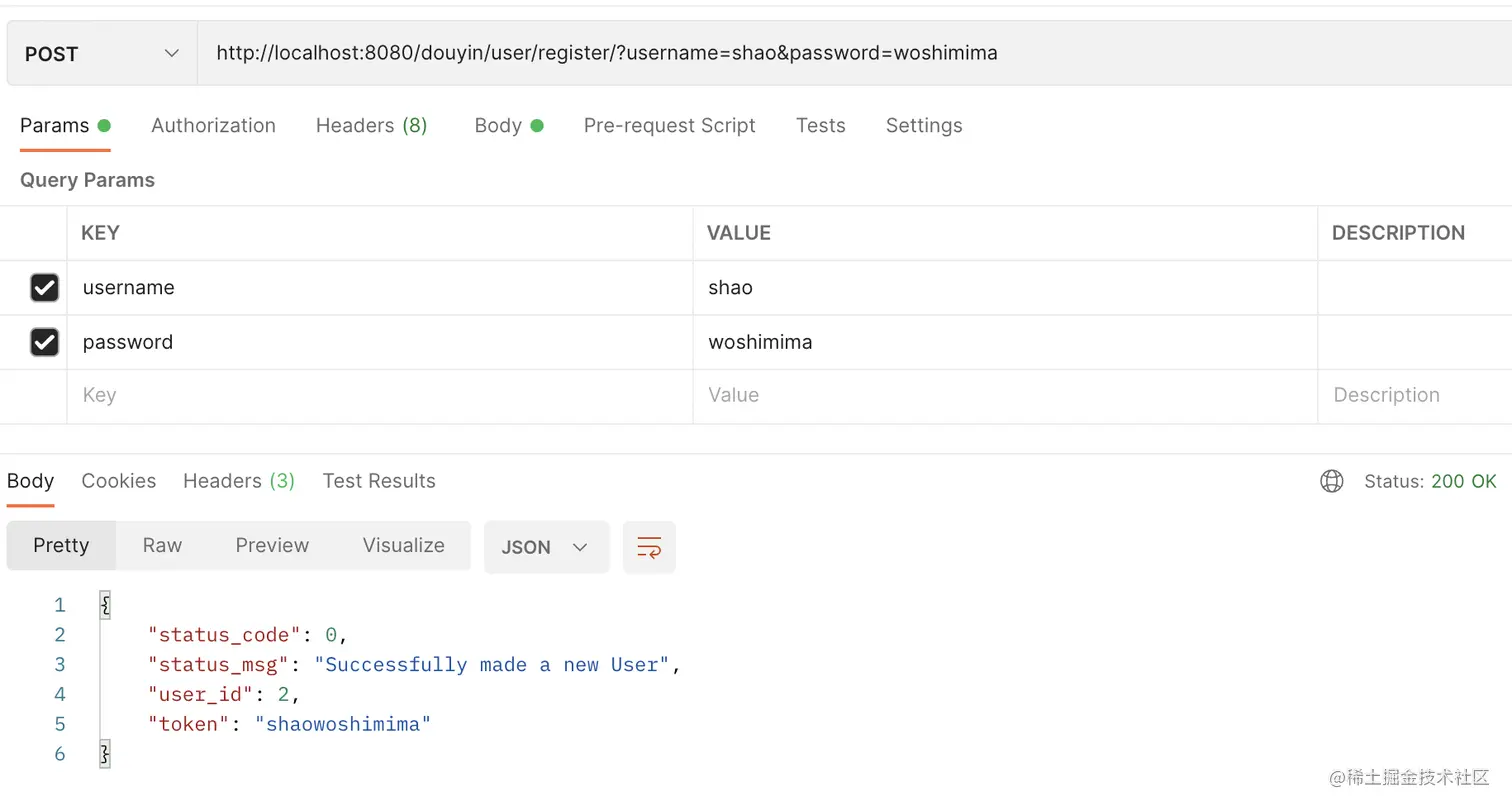Switch to the Tests tab
Image resolution: width=1512 pixels, height=810 pixels.
click(x=820, y=125)
